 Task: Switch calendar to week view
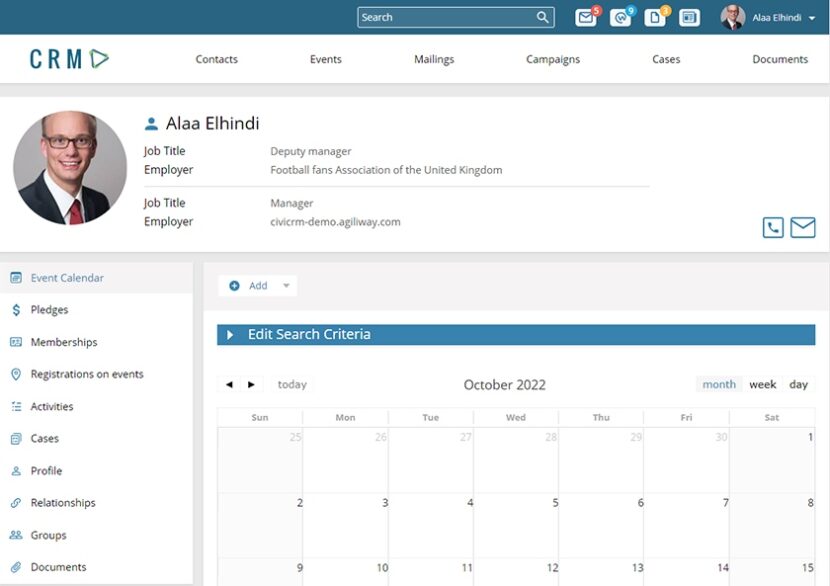[x=763, y=383]
